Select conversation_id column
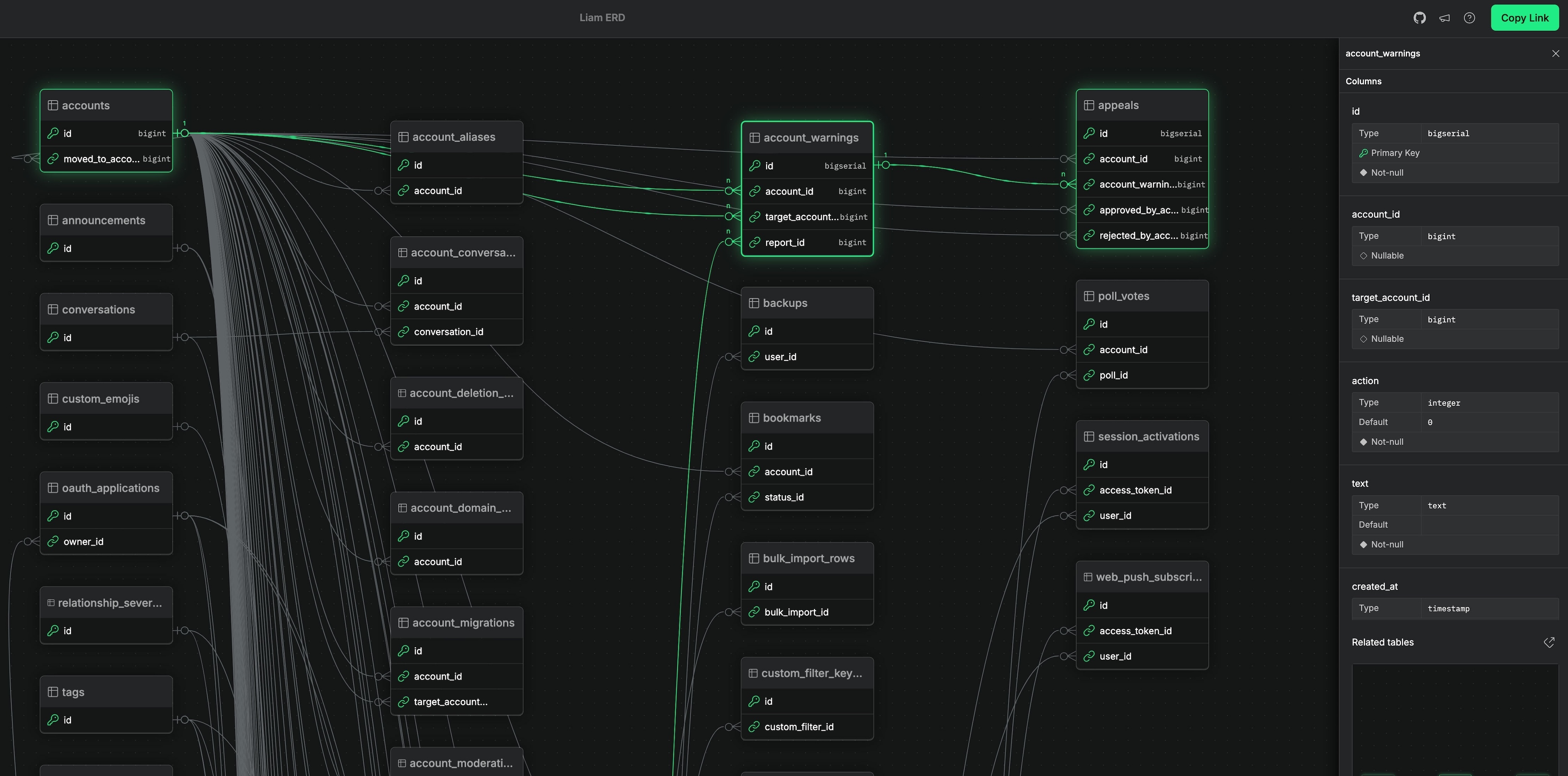Screen dimensions: 1568x776 point(457,331)
